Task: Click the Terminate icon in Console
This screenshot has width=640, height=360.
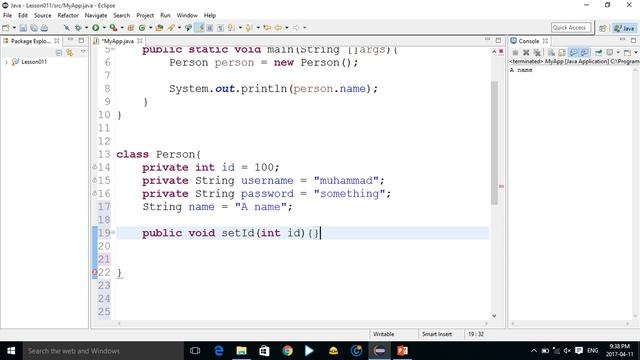Action: [515, 53]
